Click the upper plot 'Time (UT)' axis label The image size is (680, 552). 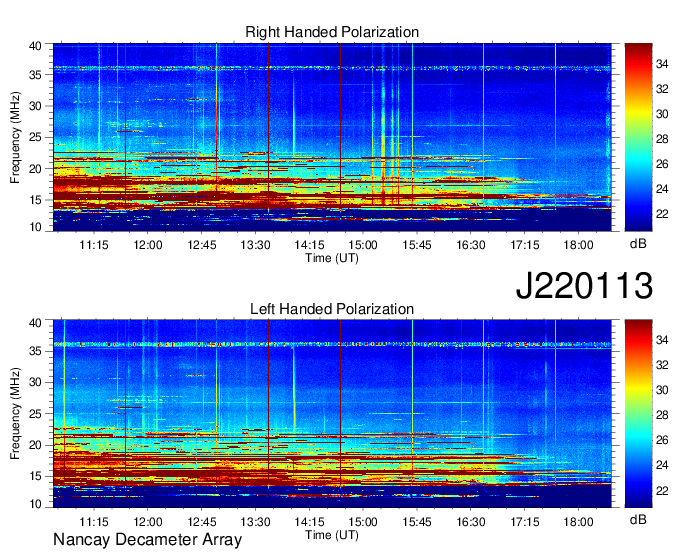point(332,258)
